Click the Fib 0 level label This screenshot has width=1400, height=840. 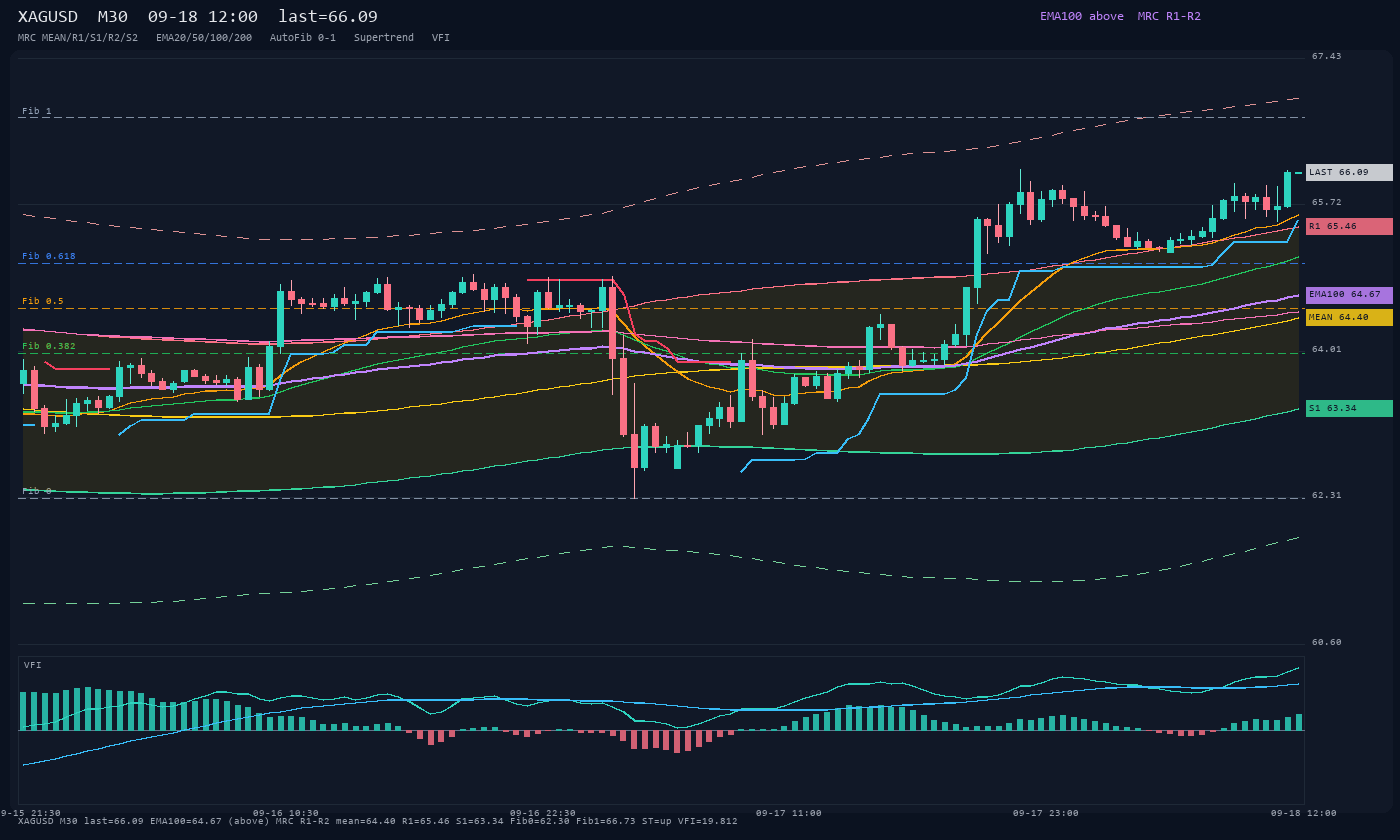pos(37,491)
